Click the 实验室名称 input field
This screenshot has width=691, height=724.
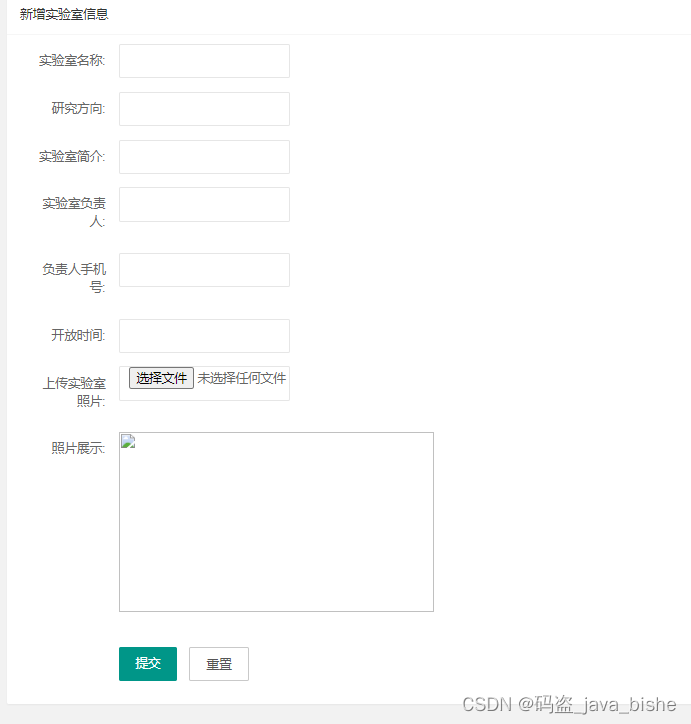click(204, 61)
